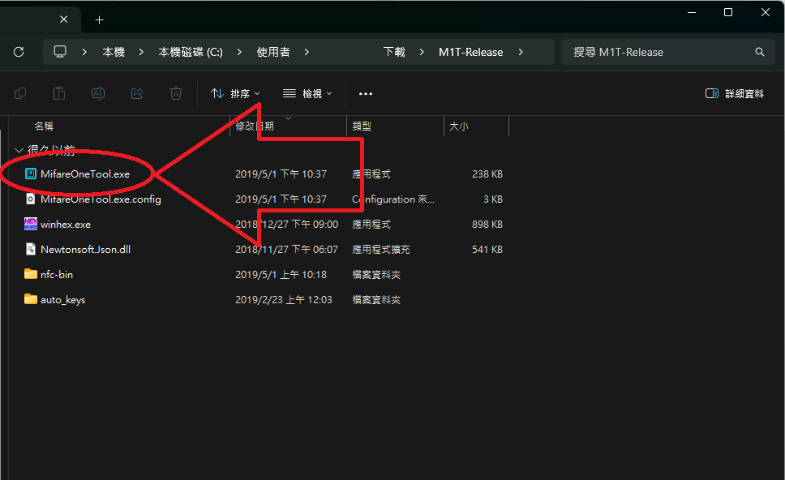785x480 pixels.
Task: Sort by the 名稱 column header
Action: coord(44,126)
